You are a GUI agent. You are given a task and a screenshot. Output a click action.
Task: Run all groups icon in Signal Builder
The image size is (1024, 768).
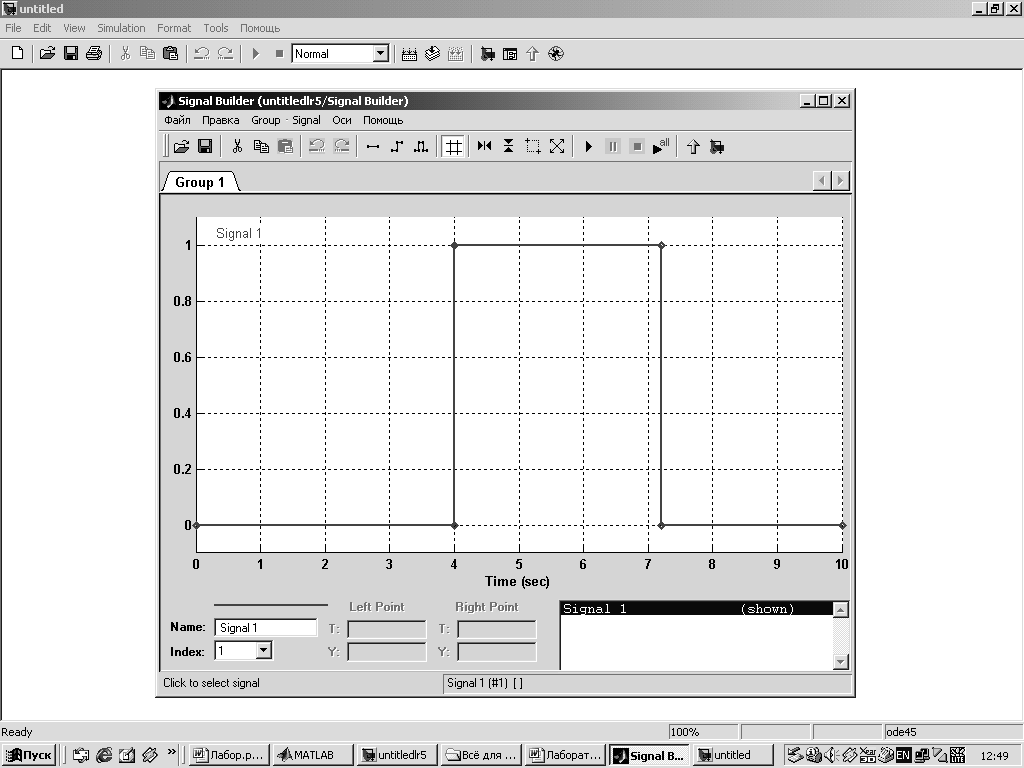(661, 146)
